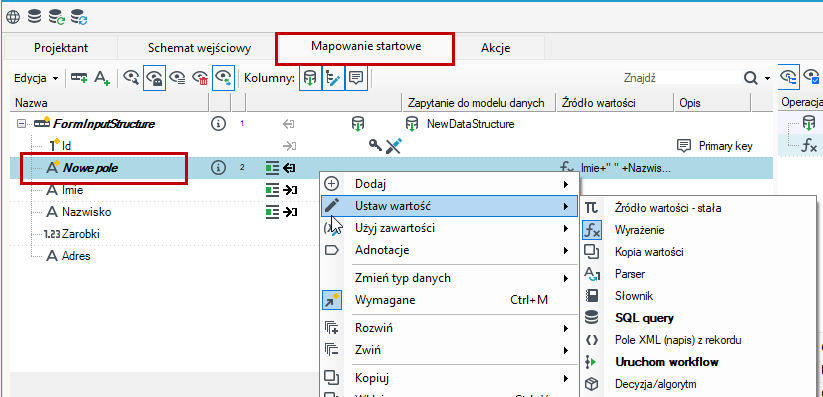Click the key icon on the Id row
823x397 pixels.
(x=375, y=146)
